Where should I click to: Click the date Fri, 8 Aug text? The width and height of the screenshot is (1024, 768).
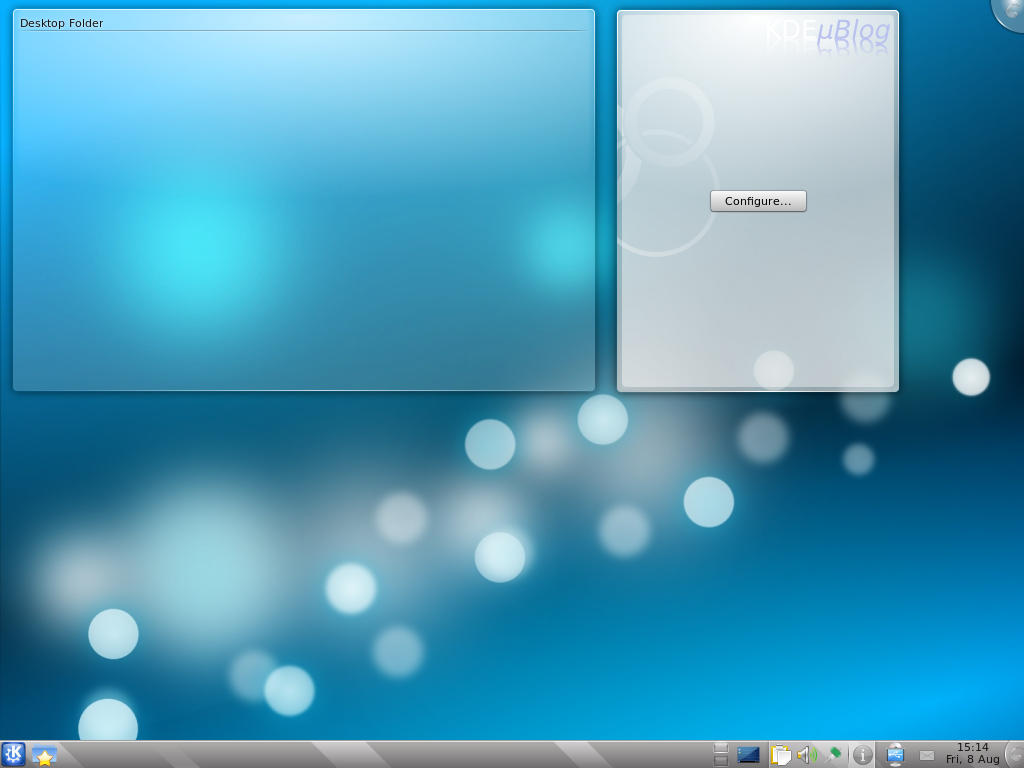pyautogui.click(x=972, y=760)
